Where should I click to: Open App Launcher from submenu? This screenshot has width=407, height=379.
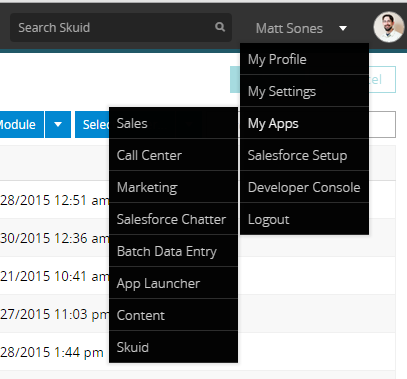173,283
